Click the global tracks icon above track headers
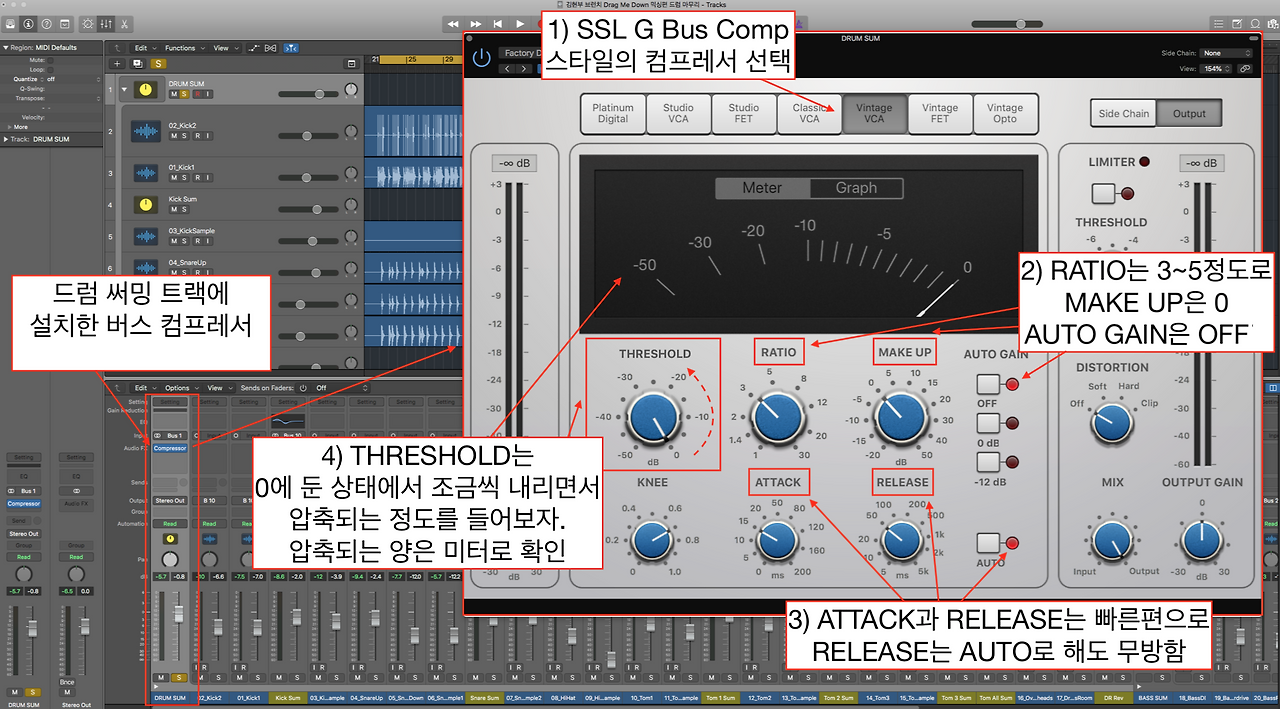The image size is (1280, 709). click(x=351, y=63)
